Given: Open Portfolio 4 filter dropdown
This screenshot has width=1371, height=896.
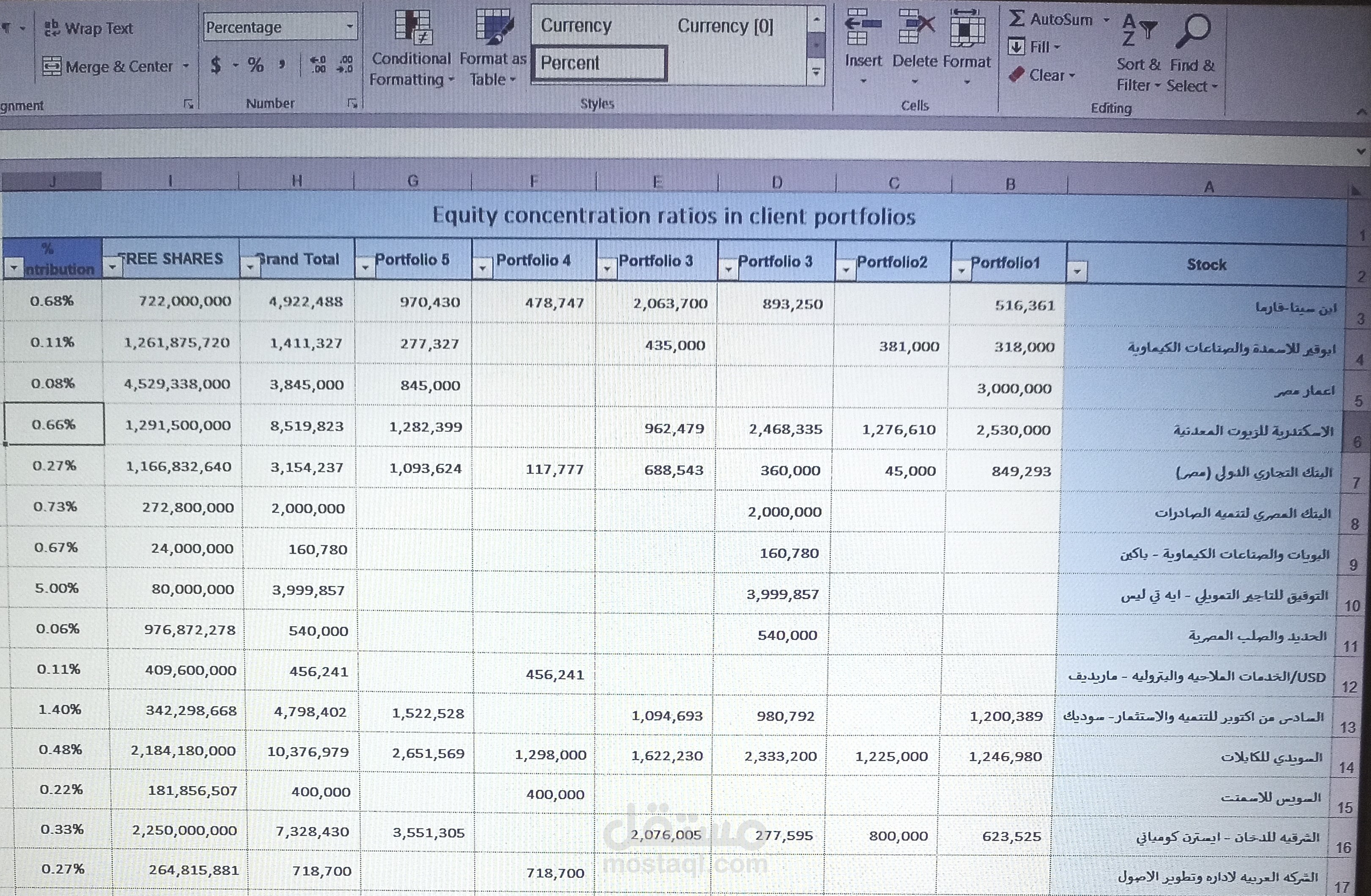Looking at the screenshot, I should click(482, 269).
